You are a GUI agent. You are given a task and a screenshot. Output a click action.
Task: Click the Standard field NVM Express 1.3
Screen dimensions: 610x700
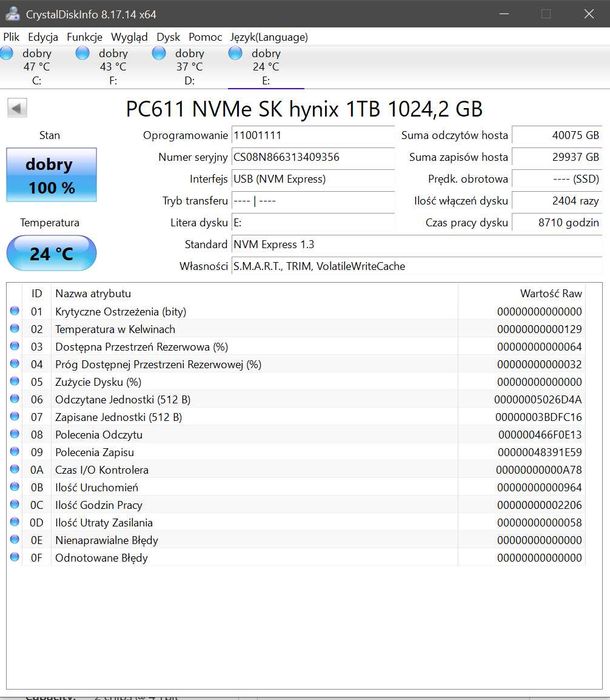pyautogui.click(x=417, y=245)
